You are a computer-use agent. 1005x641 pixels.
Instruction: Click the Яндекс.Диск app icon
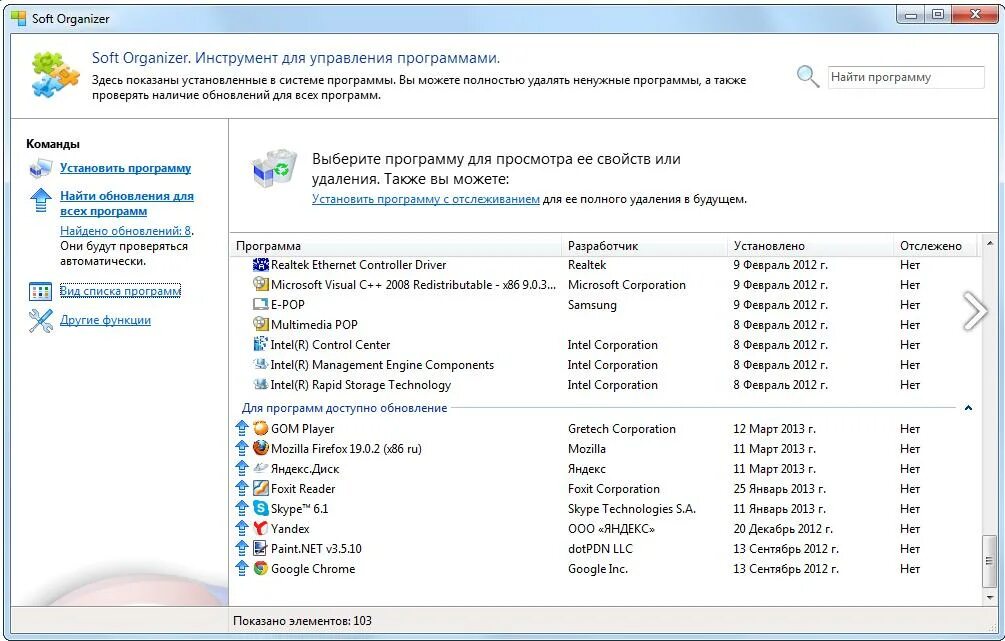[x=260, y=468]
